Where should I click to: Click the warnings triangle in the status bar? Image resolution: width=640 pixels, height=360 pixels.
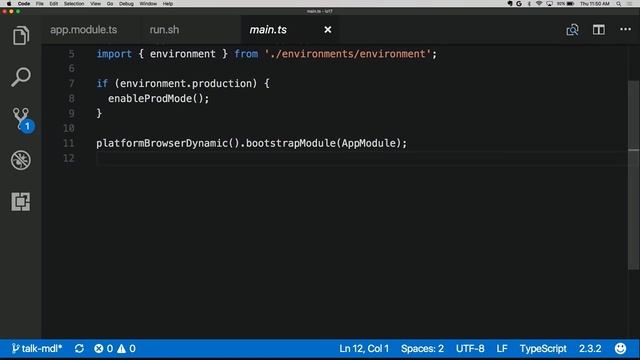[122, 349]
